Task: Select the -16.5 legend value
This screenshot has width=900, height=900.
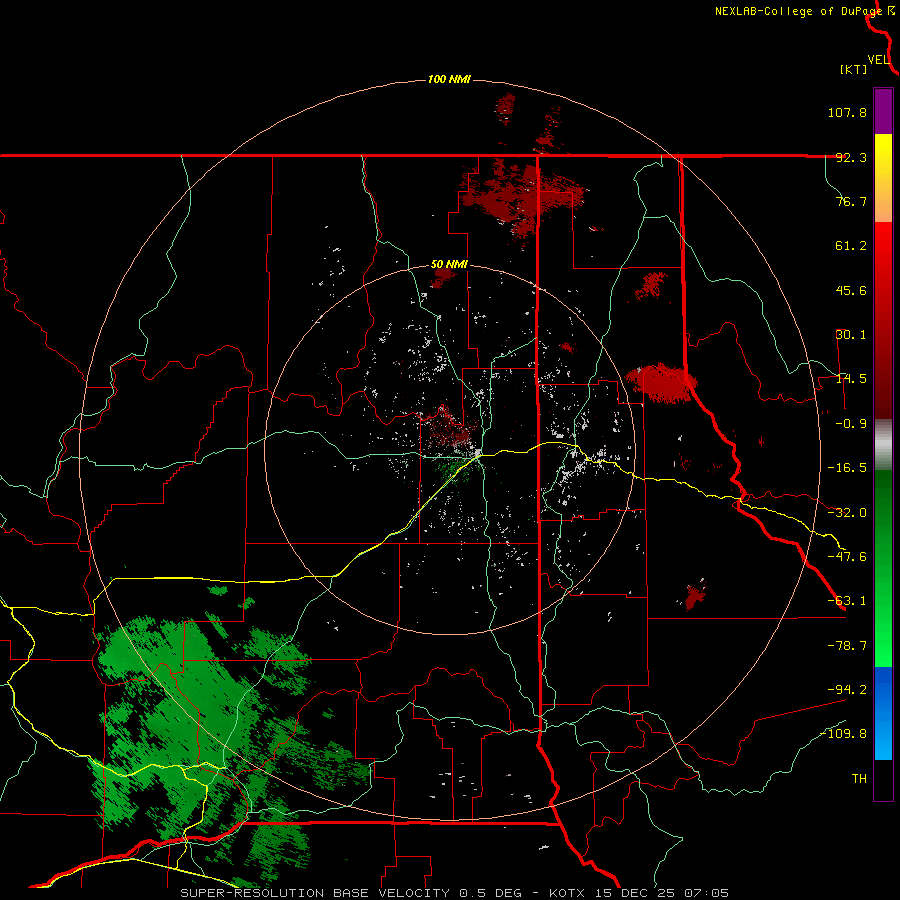Action: (847, 468)
